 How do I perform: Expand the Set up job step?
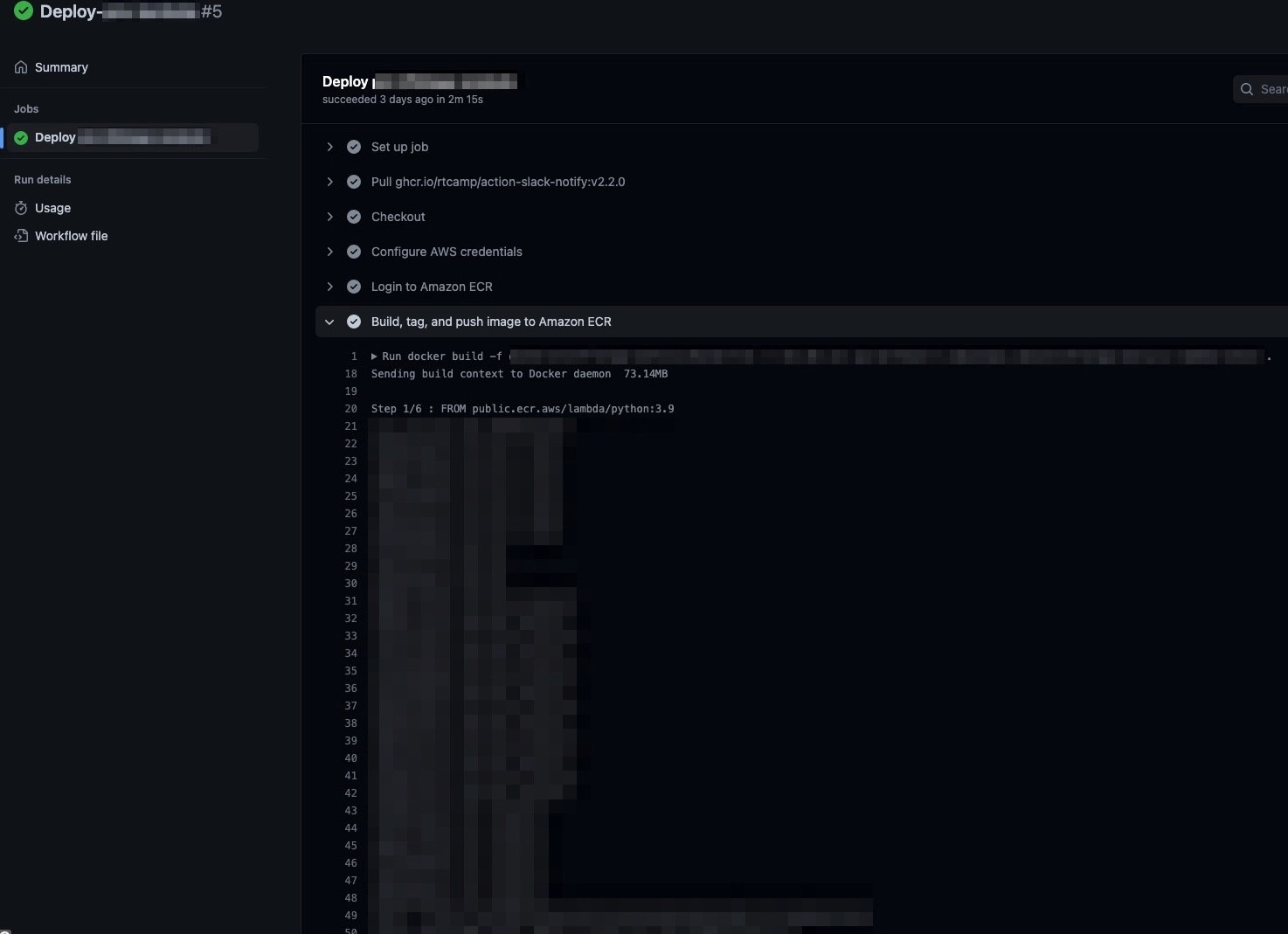(x=329, y=147)
